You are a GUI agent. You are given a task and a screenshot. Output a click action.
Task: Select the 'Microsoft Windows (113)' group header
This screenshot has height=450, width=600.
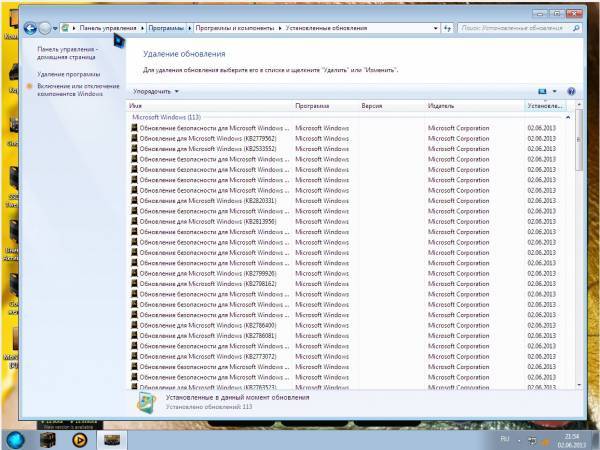tap(166, 117)
